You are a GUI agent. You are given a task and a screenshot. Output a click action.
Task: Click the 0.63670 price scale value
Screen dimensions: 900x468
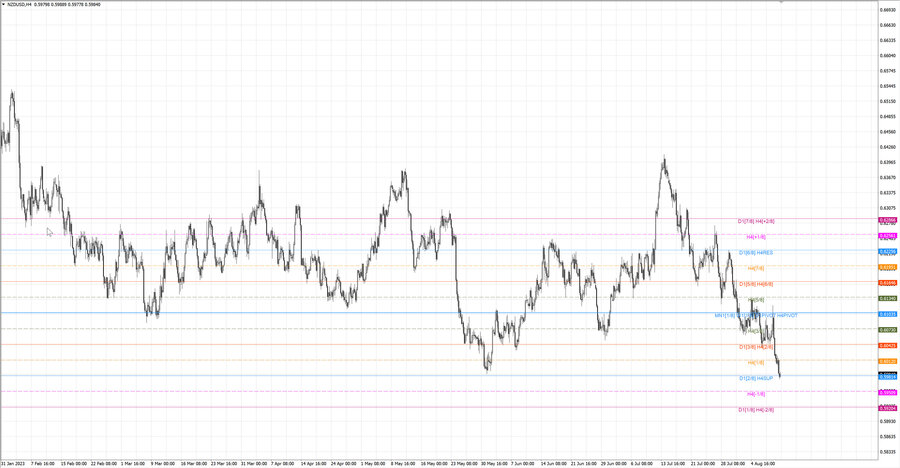888,177
